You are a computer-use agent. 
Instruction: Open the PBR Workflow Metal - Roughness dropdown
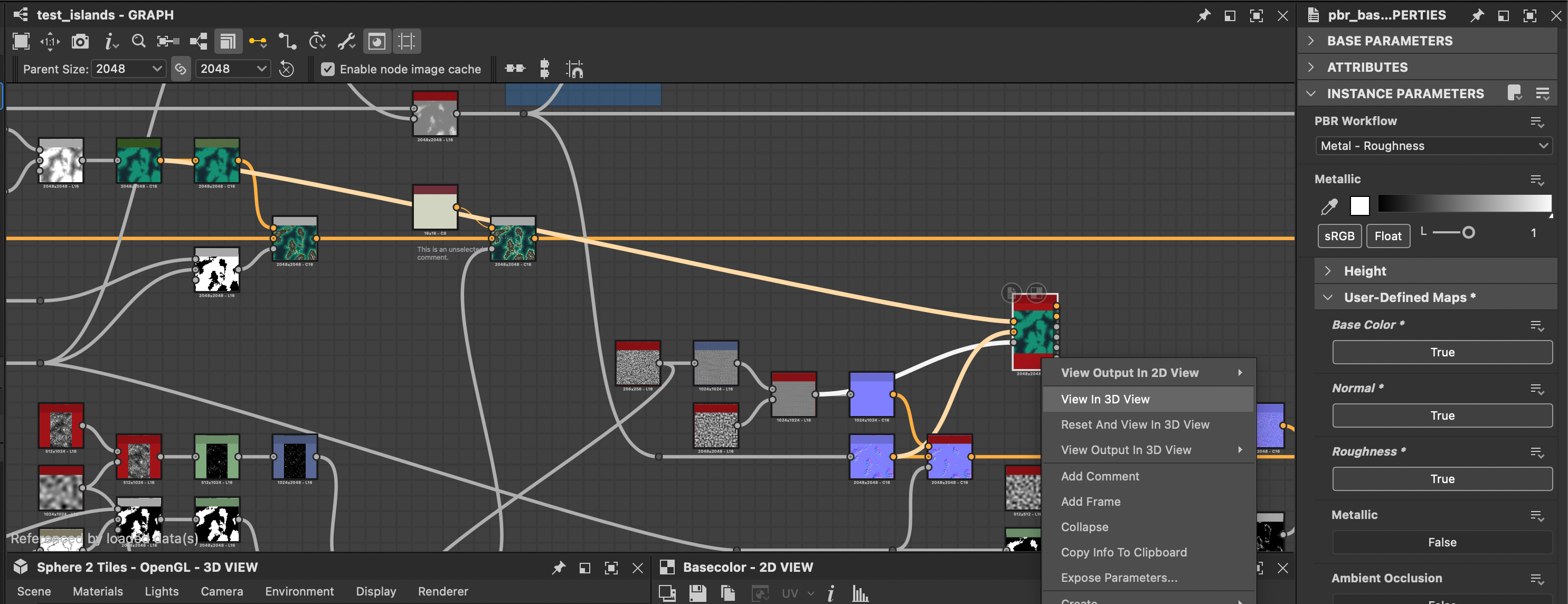click(1433, 146)
